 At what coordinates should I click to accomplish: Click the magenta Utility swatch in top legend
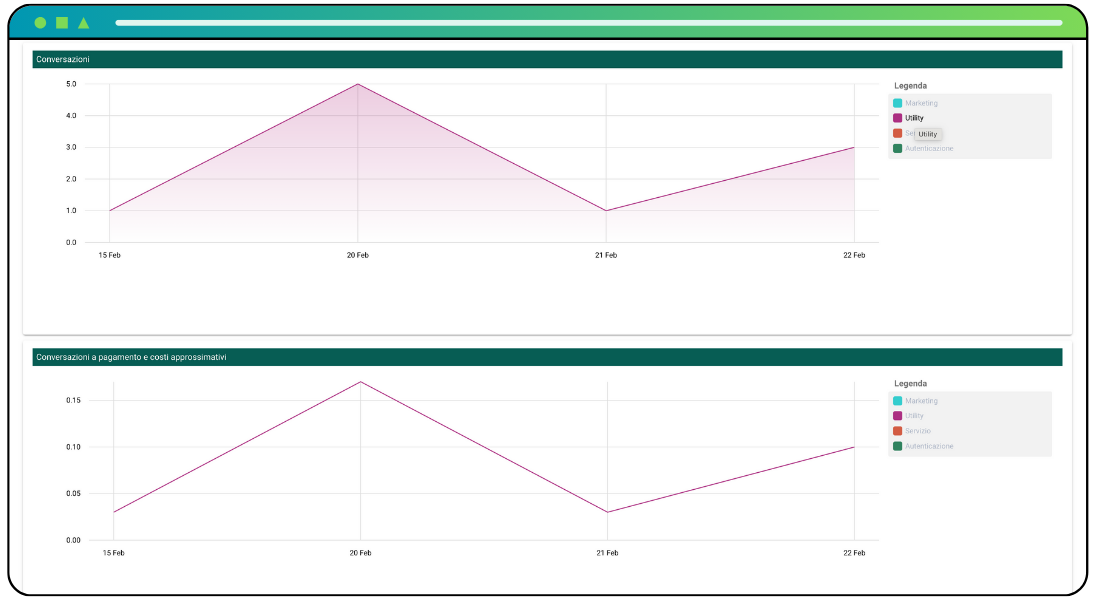(x=897, y=118)
